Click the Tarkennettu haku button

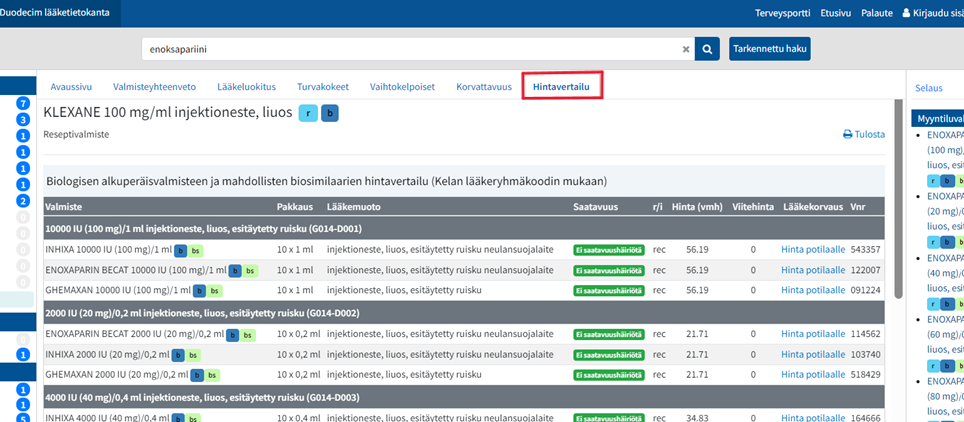pyautogui.click(x=770, y=49)
